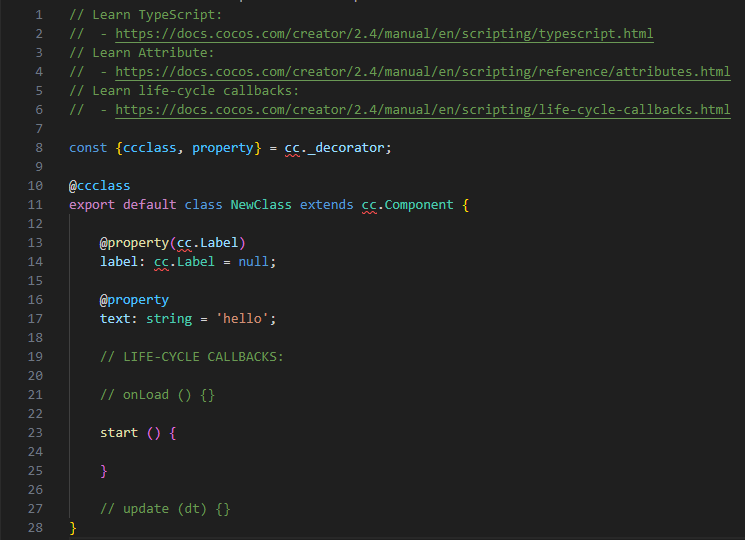Click 'text' property name on line 17
Viewport: 745px width, 540px height.
click(115, 319)
